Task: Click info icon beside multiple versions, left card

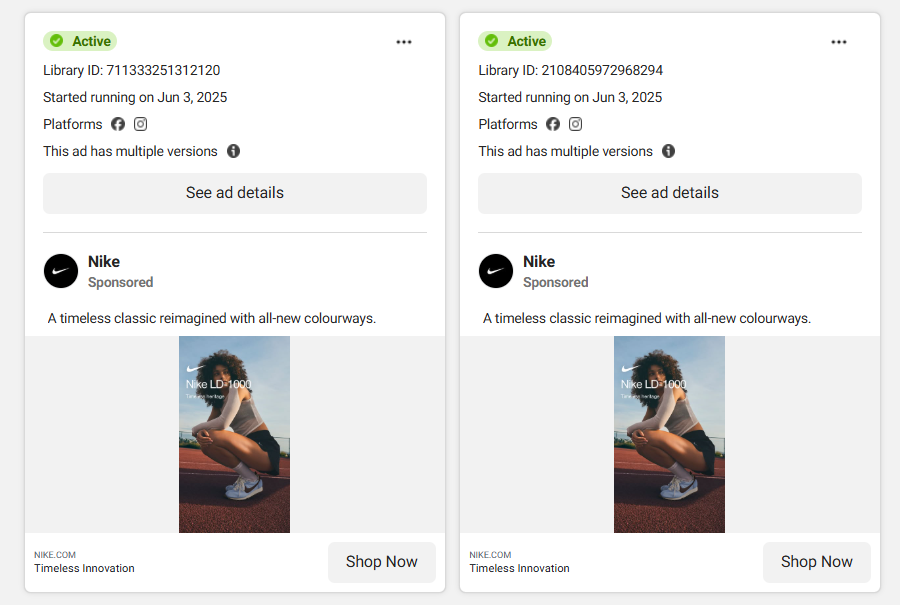Action: (x=233, y=151)
